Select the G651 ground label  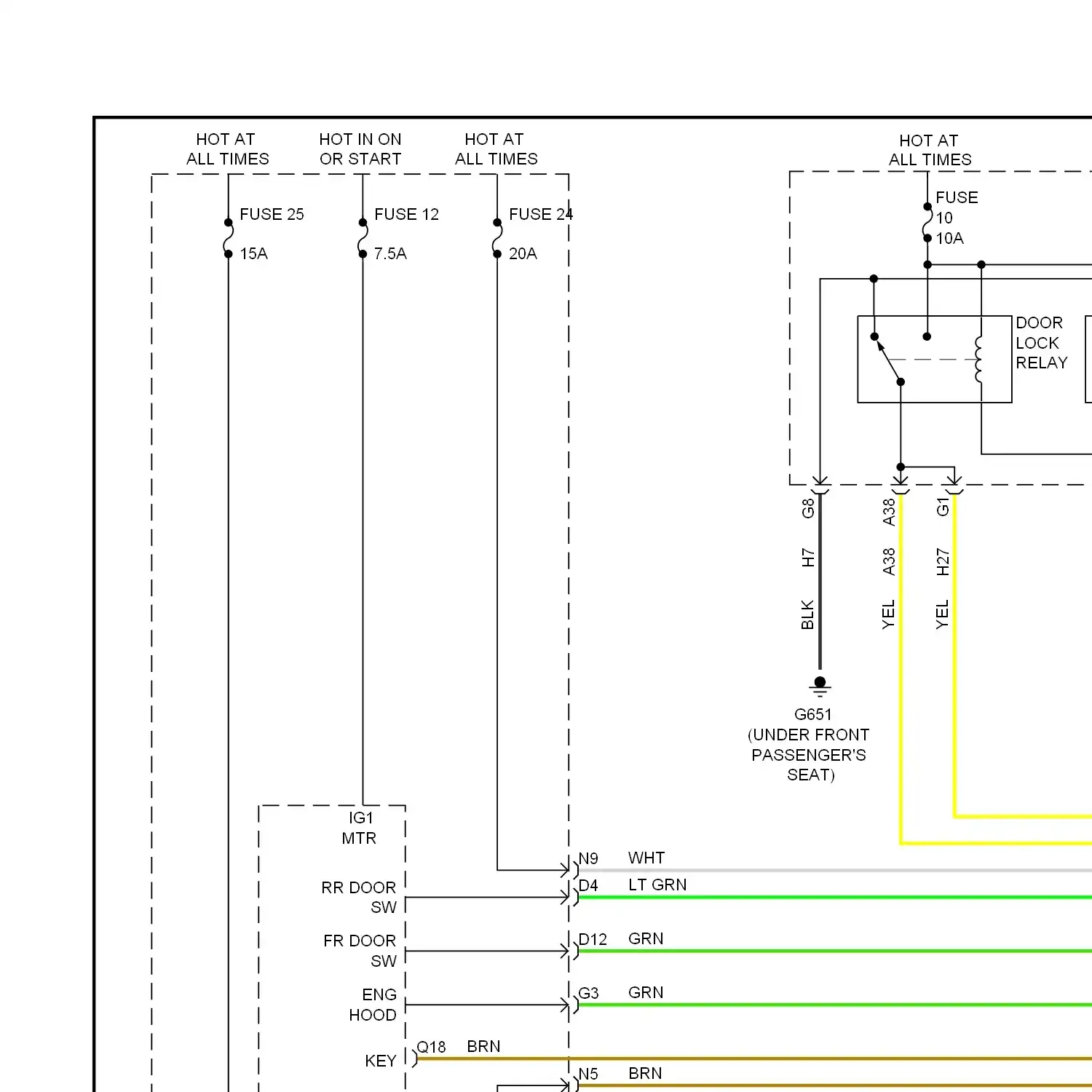click(x=812, y=714)
